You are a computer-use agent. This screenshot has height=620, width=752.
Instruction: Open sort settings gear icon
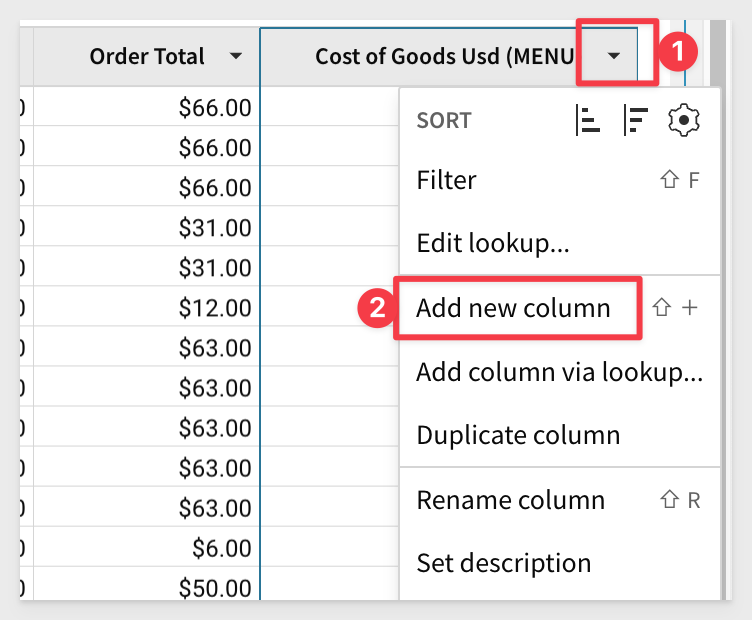click(x=683, y=120)
